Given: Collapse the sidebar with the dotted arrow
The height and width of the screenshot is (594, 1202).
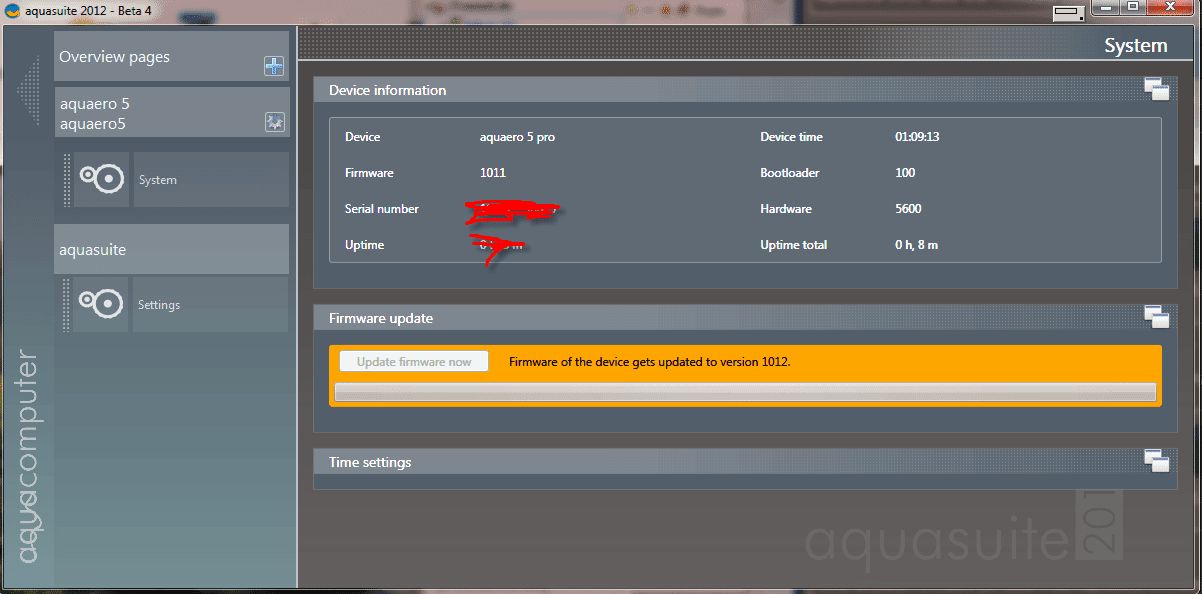Looking at the screenshot, I should pyautogui.click(x=28, y=92).
